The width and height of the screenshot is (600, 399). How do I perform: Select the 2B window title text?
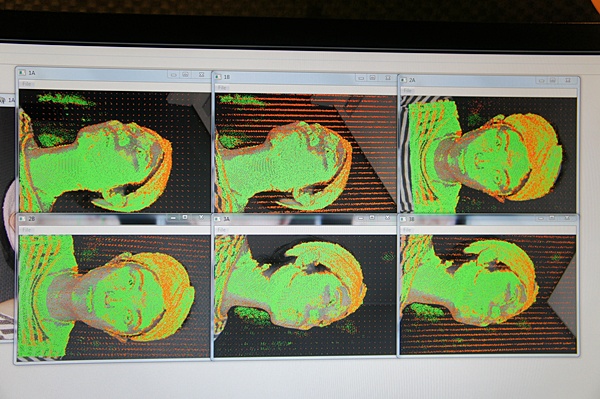tap(32, 219)
